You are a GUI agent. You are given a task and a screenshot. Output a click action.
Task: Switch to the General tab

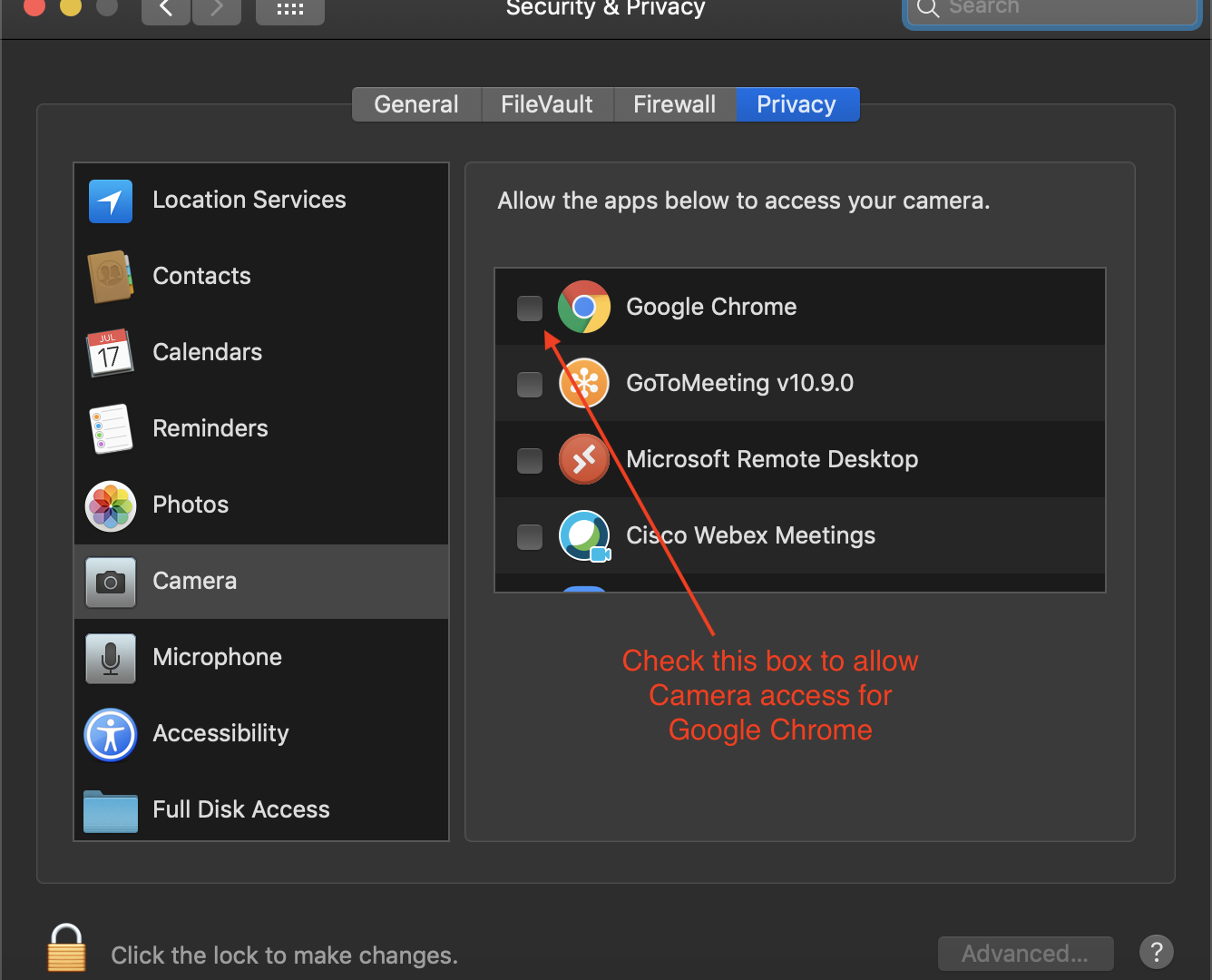pyautogui.click(x=416, y=104)
